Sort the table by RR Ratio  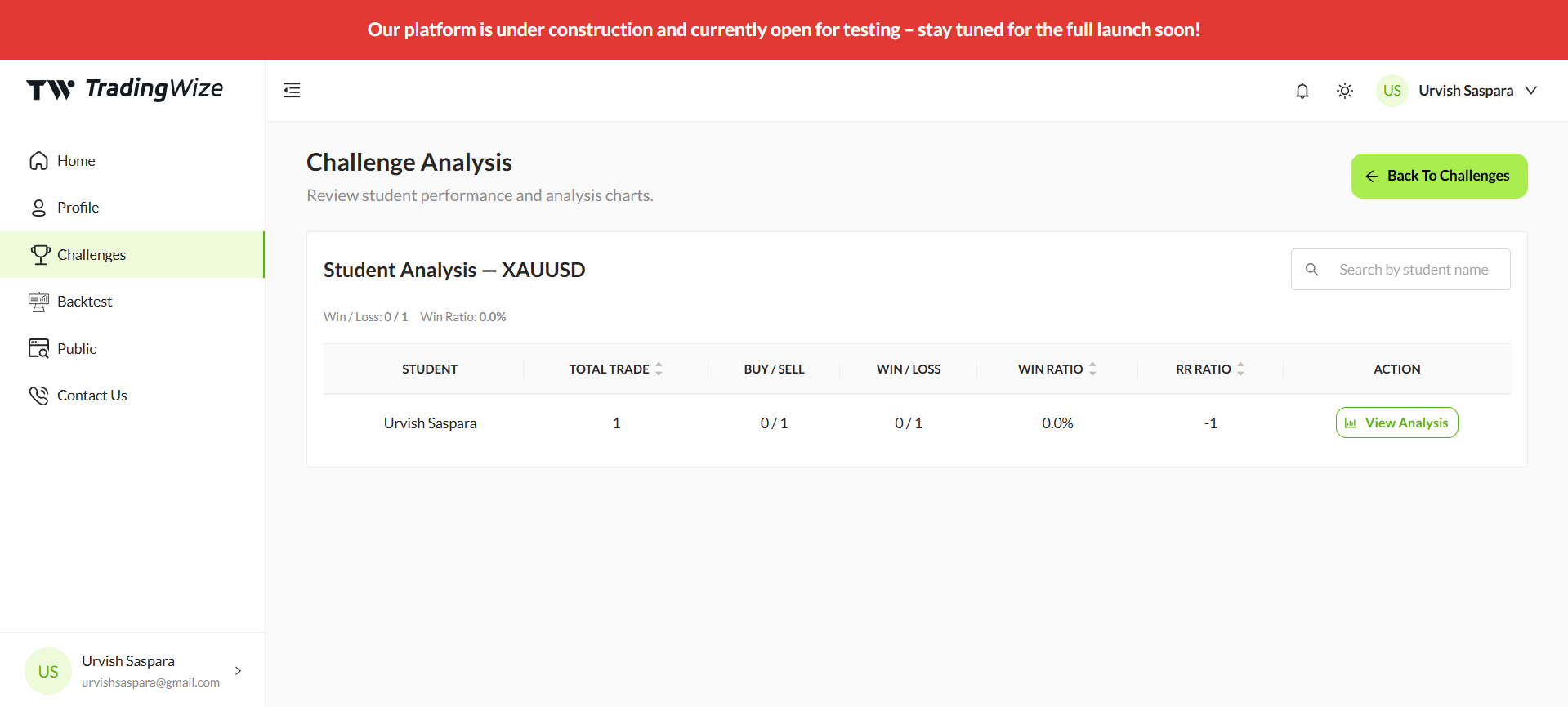[x=1240, y=369]
